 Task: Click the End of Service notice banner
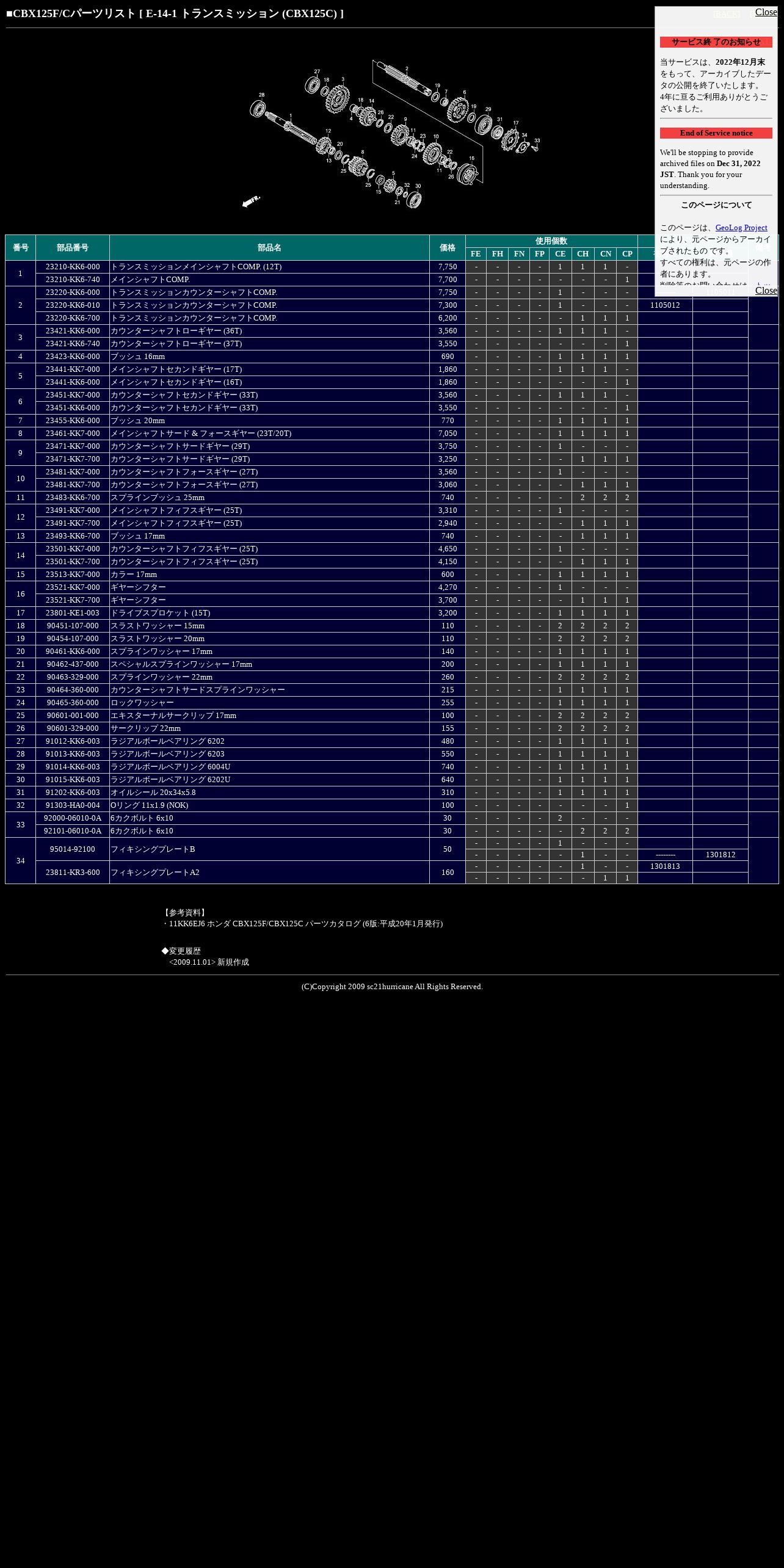[716, 133]
